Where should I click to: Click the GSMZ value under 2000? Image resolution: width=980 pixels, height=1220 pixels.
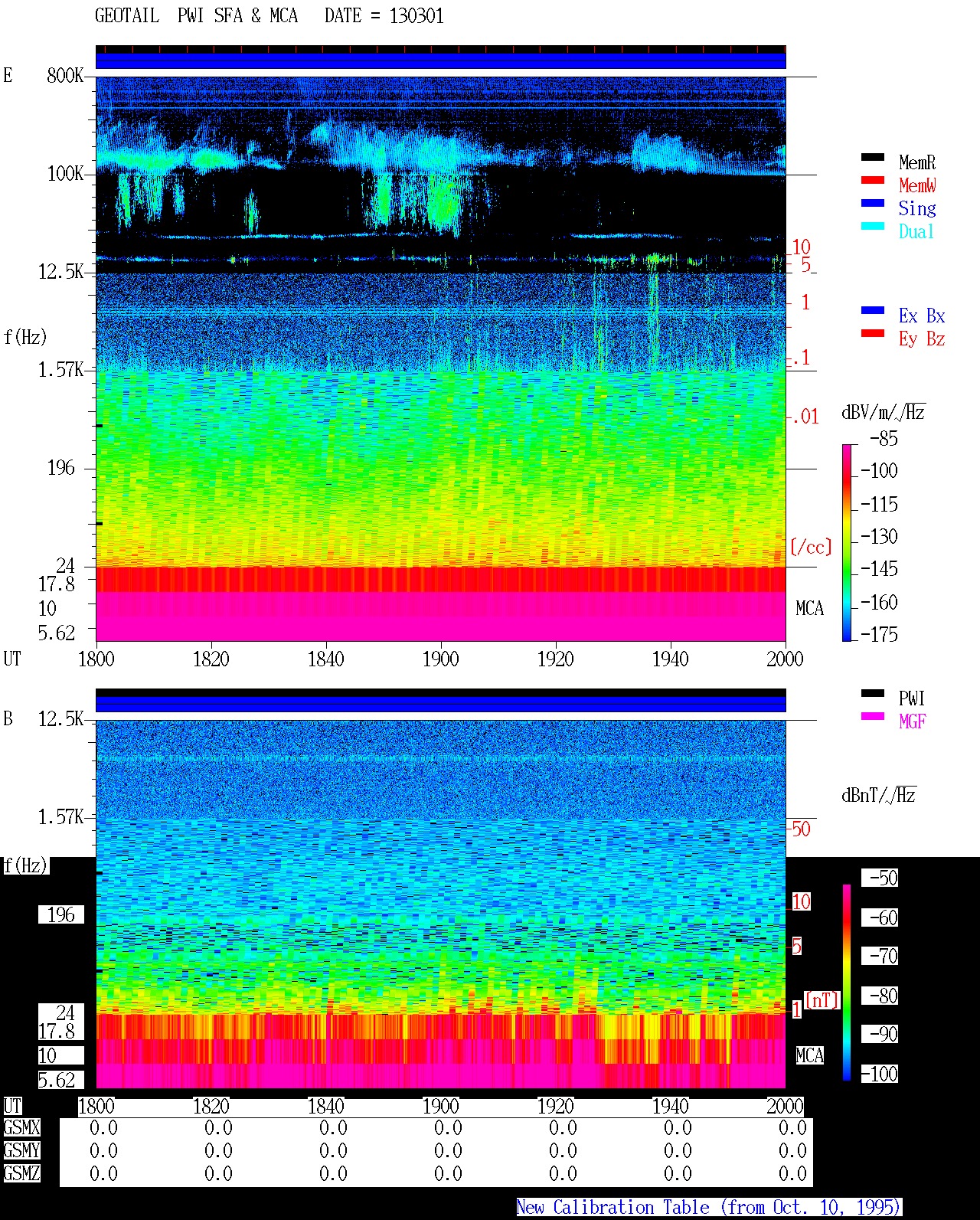(x=792, y=1173)
